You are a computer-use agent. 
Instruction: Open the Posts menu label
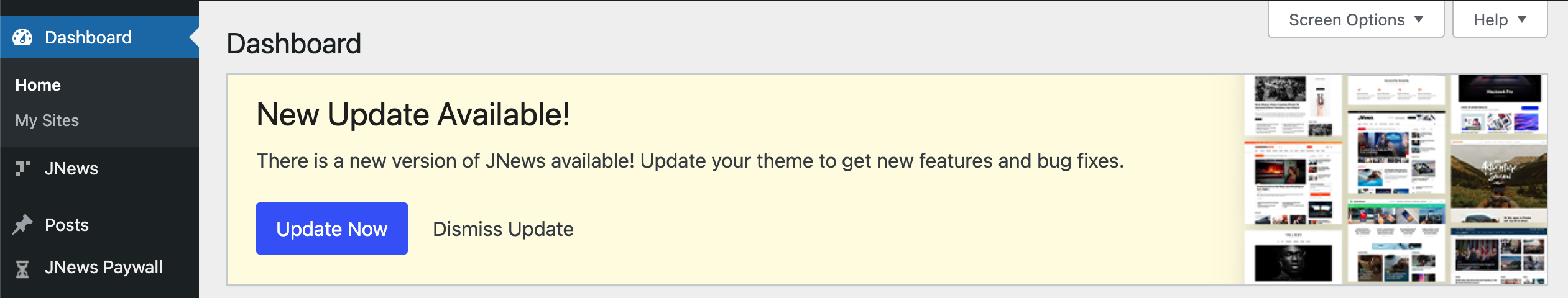click(x=67, y=225)
